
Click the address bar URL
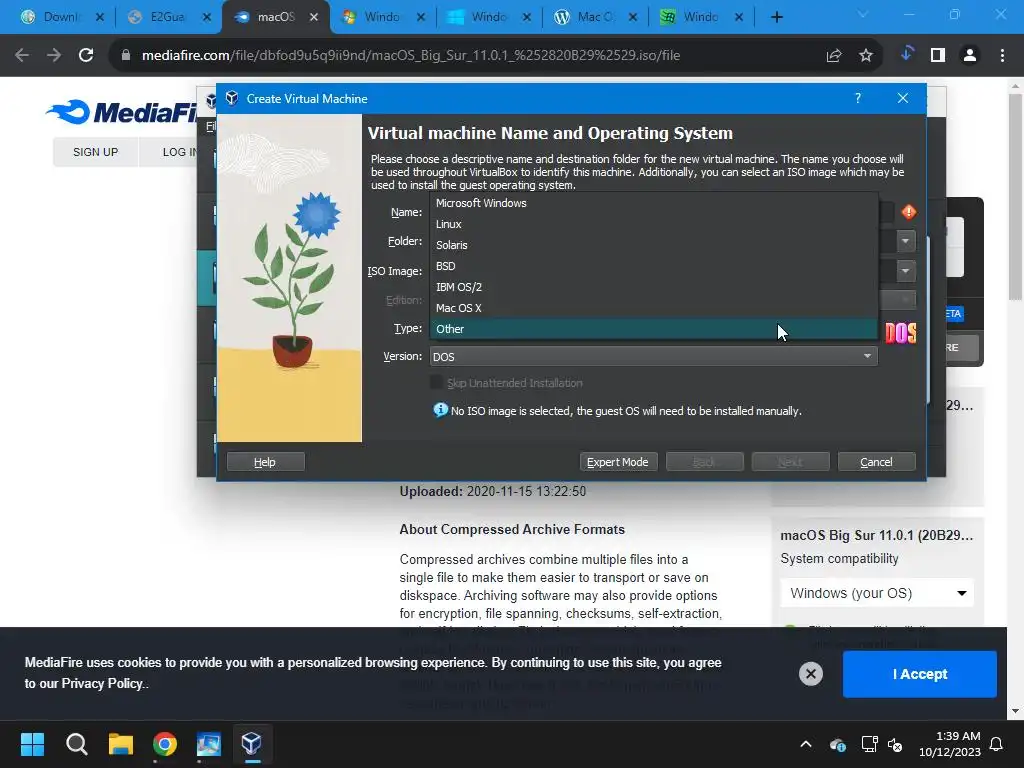(411, 56)
